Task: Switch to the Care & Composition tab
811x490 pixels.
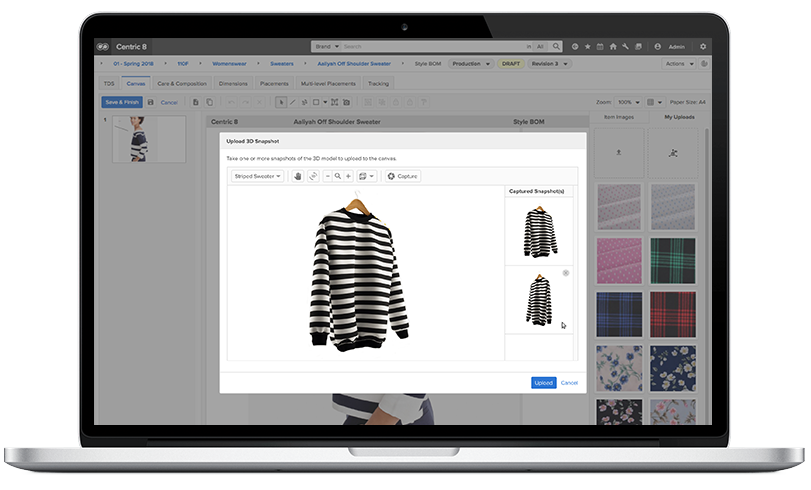Action: click(x=181, y=84)
